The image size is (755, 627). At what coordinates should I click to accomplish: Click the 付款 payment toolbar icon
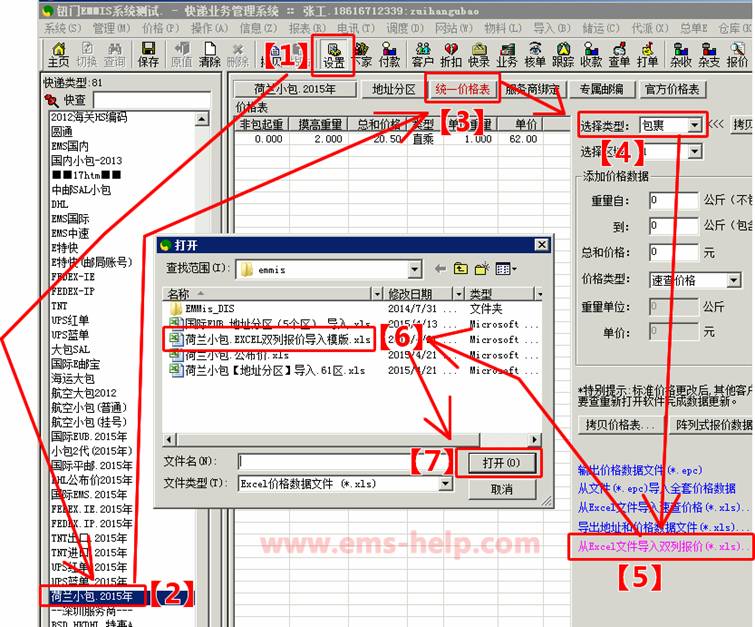point(389,54)
